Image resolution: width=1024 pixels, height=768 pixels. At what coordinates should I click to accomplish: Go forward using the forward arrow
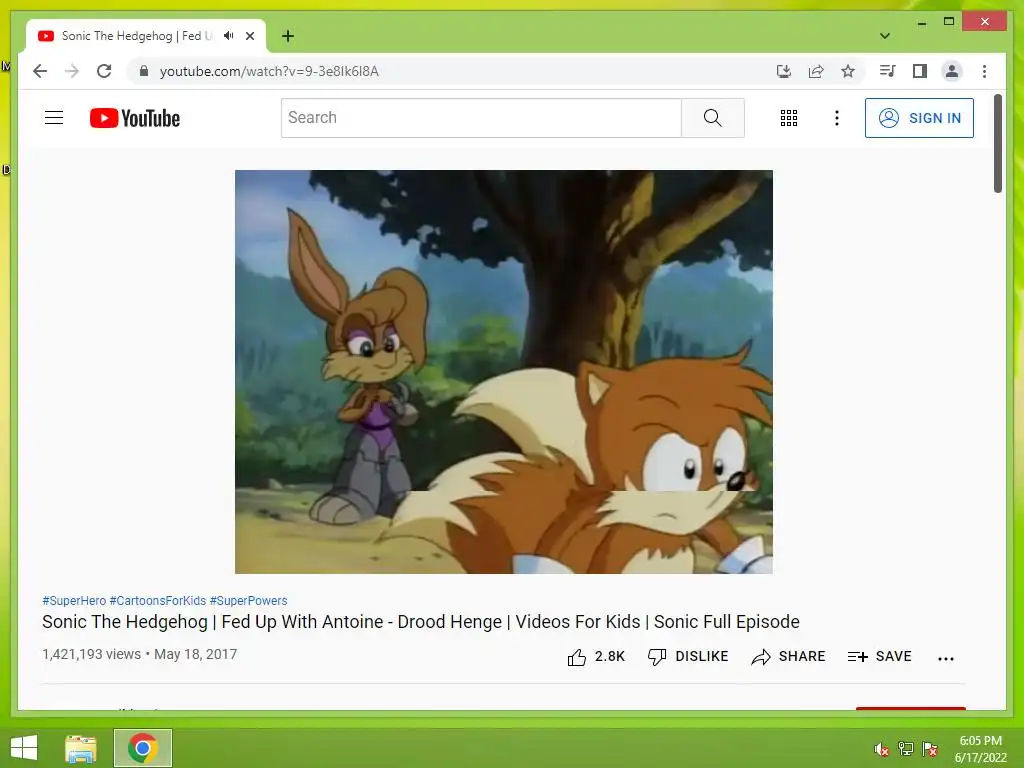click(x=72, y=71)
